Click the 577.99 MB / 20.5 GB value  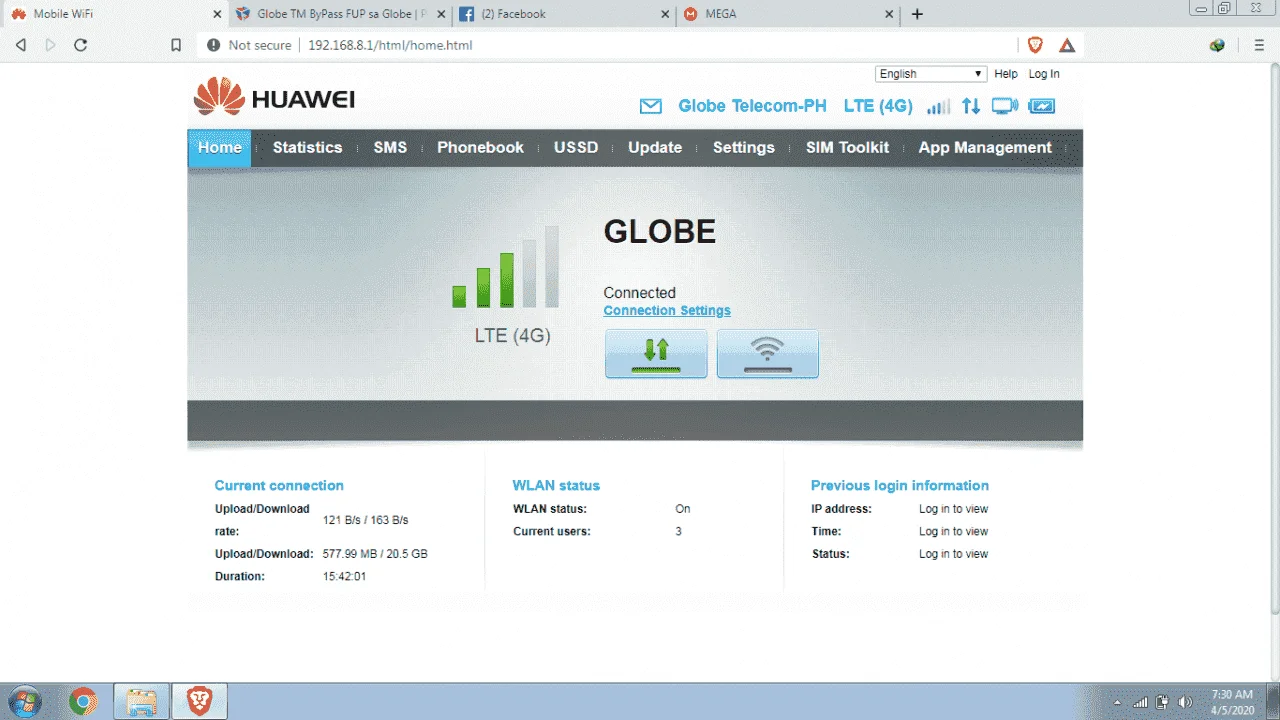coord(375,554)
